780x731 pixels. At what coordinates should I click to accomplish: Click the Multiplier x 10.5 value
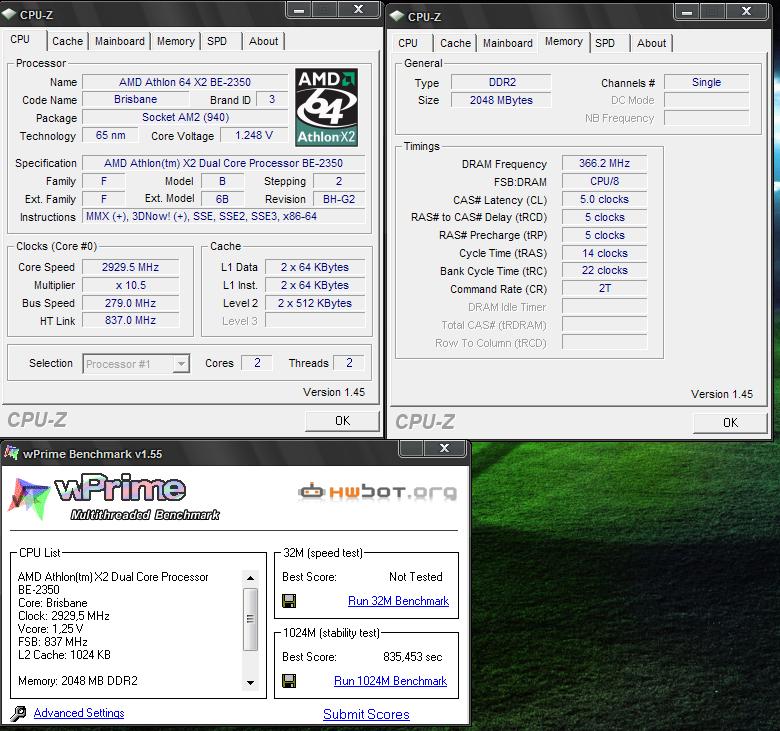coord(130,285)
